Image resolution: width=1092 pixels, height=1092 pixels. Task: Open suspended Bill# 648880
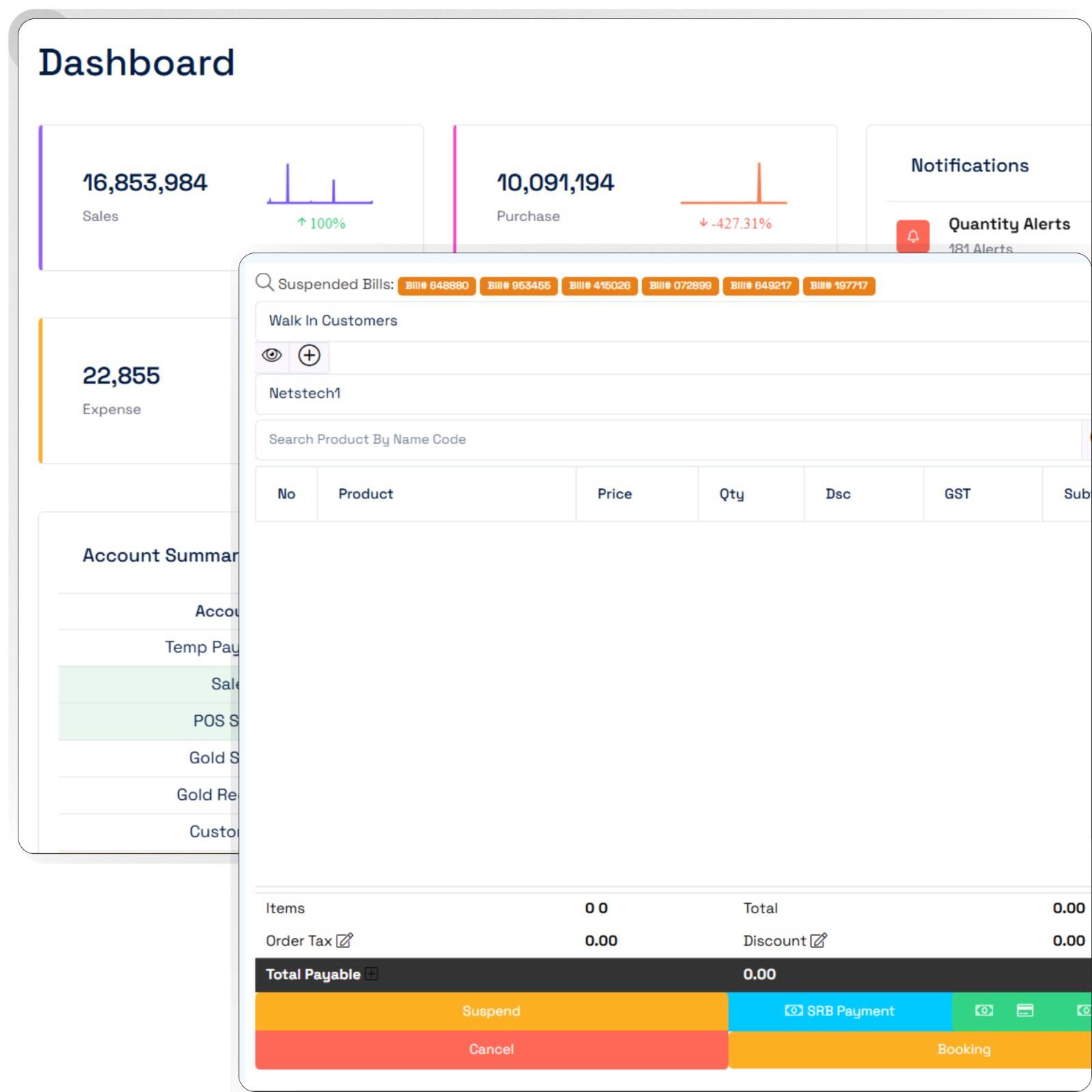pos(437,286)
